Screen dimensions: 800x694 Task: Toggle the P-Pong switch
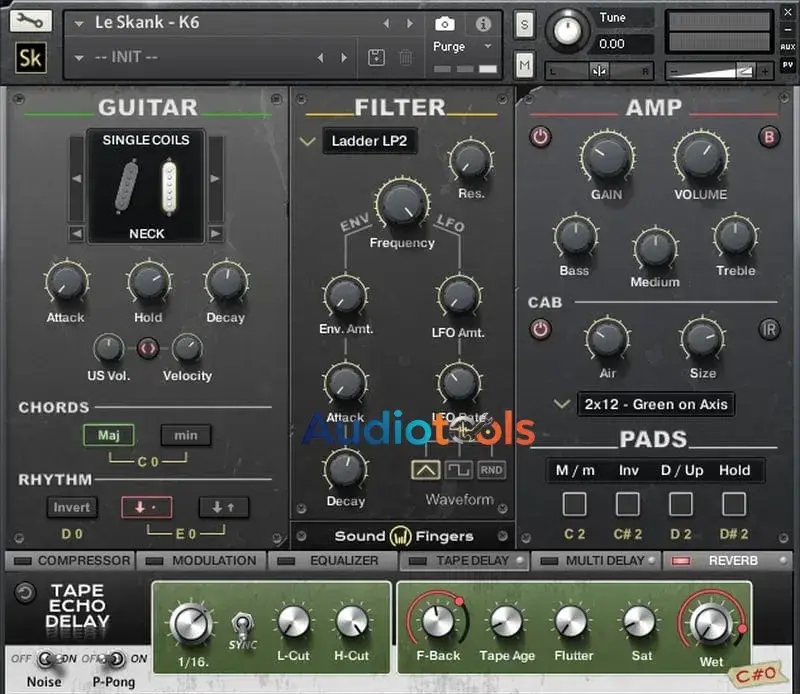point(115,660)
